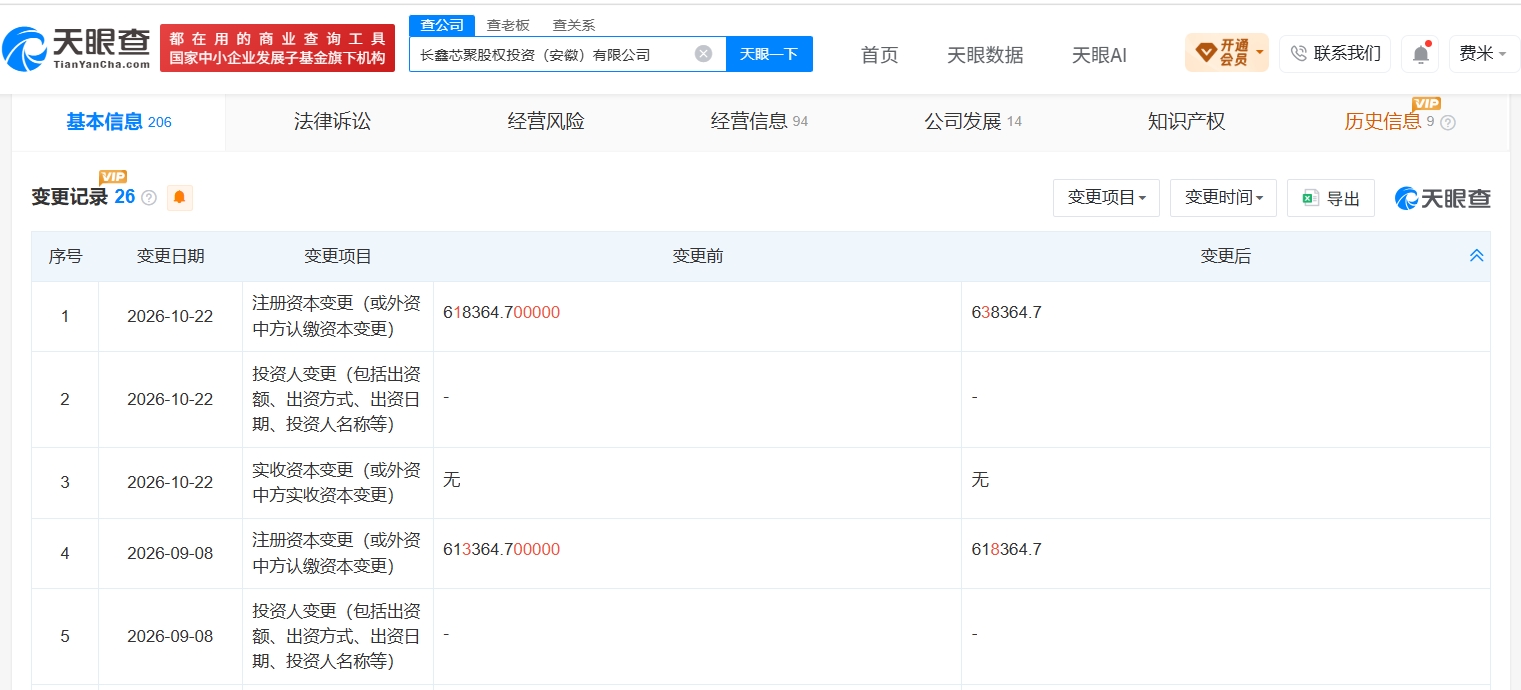Image resolution: width=1521 pixels, height=690 pixels.
Task: Open 天眼AI in top navigation
Action: click(x=1099, y=55)
